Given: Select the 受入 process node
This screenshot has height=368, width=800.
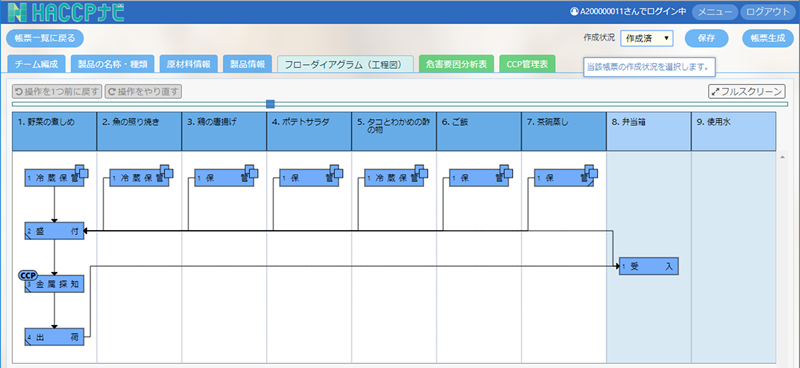Looking at the screenshot, I should pos(648,266).
